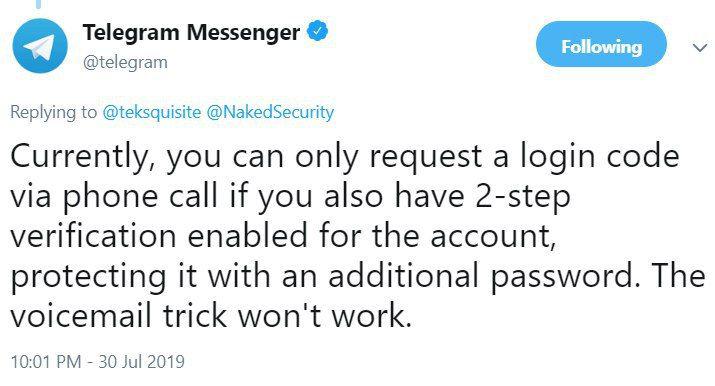Click the thread connector line above avatar
Image resolution: width=715 pixels, height=386 pixels.
pos(39,4)
